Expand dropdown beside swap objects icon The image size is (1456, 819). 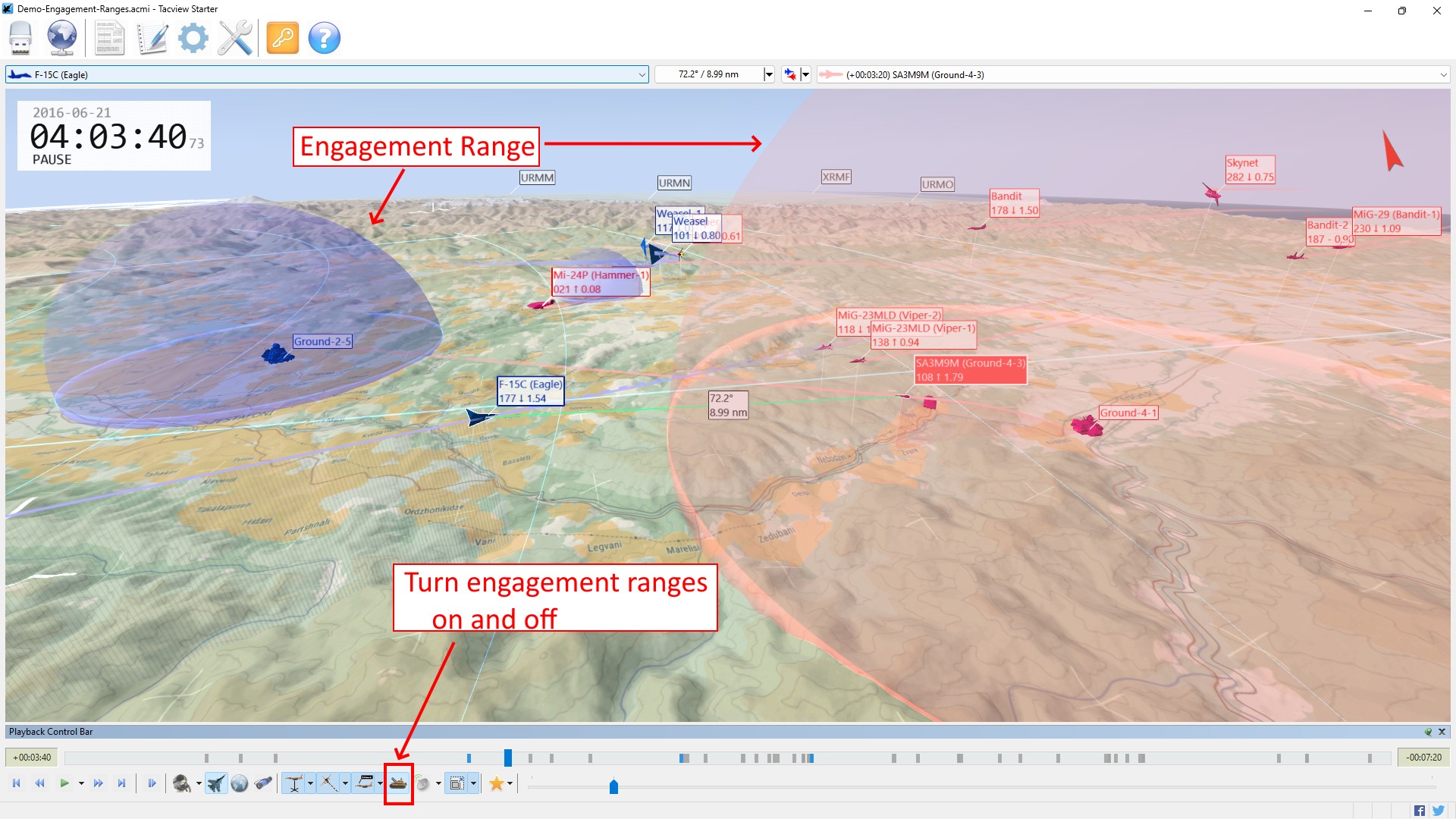click(805, 74)
